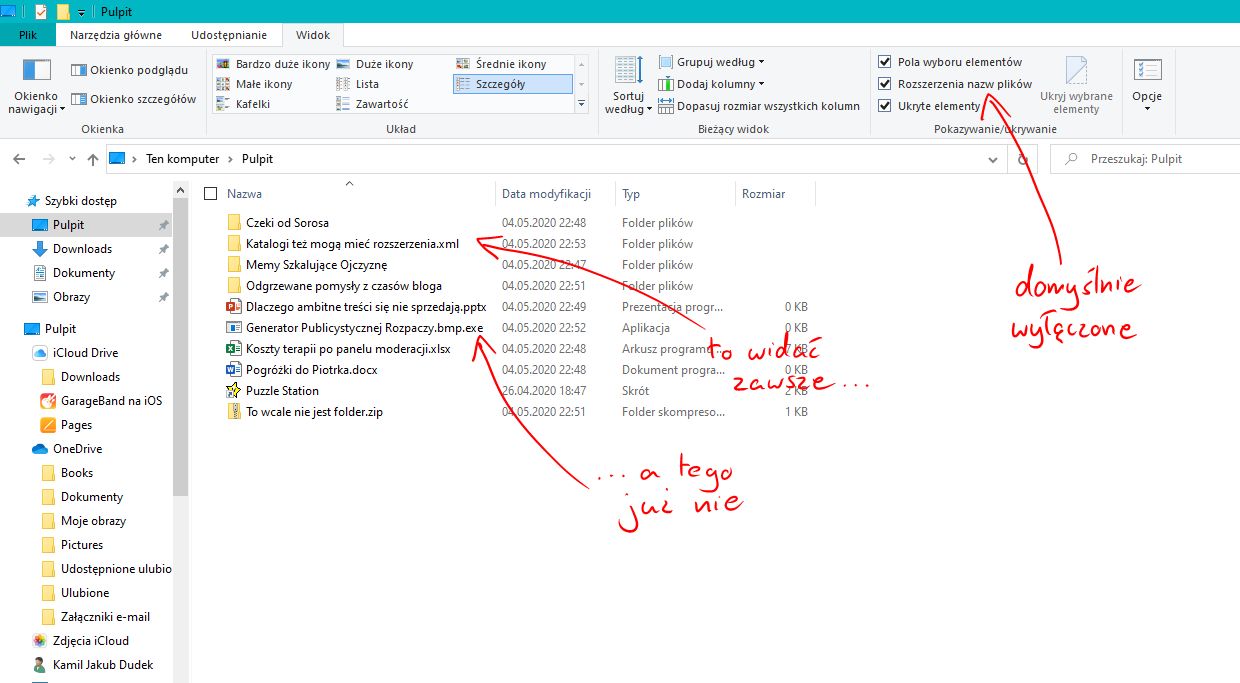Toggle the Okienko podglądu preview pane
Screen dimensions: 1240x683
pos(130,70)
